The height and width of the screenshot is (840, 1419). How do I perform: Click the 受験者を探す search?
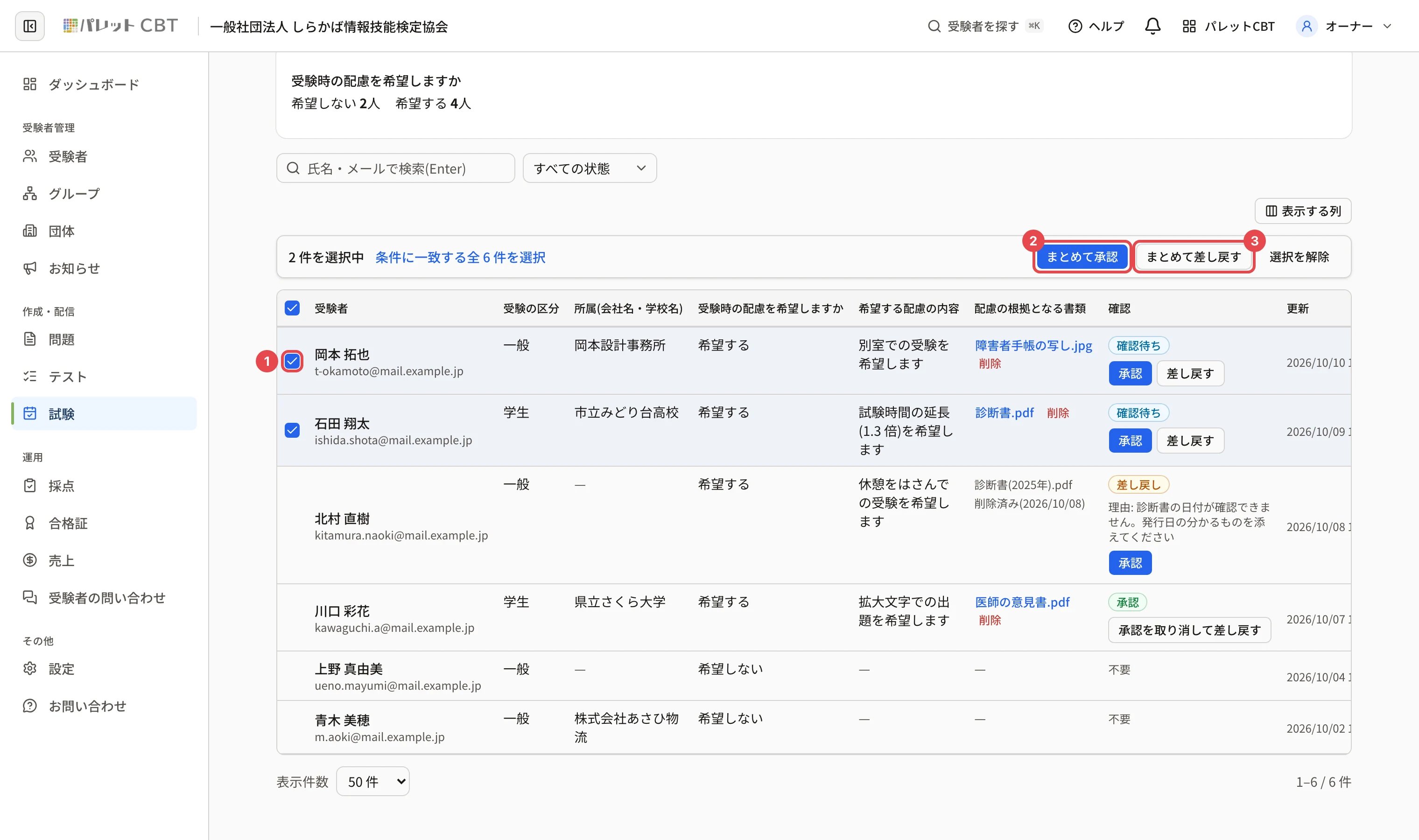pos(985,26)
